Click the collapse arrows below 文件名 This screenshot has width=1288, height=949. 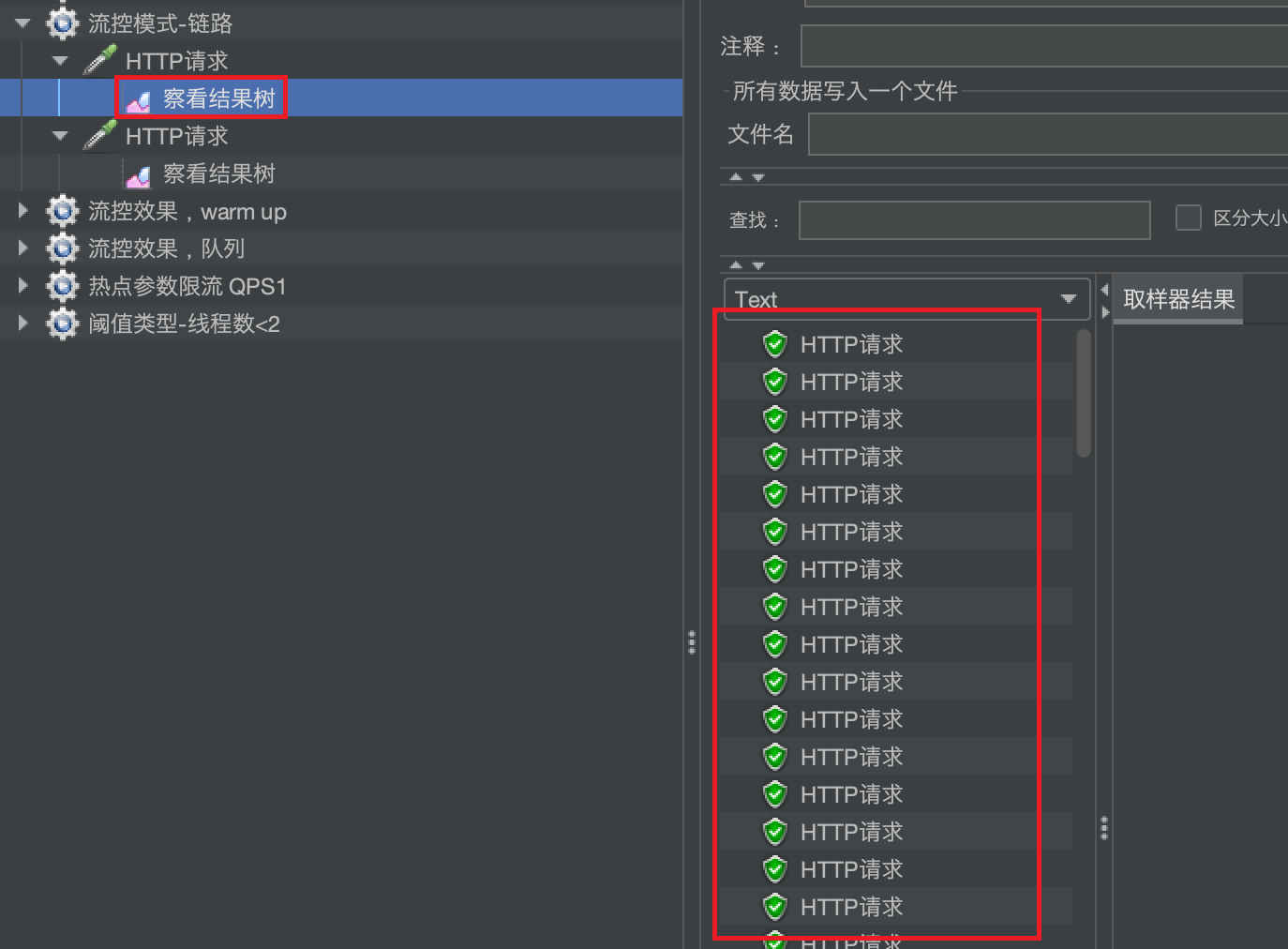click(x=747, y=177)
